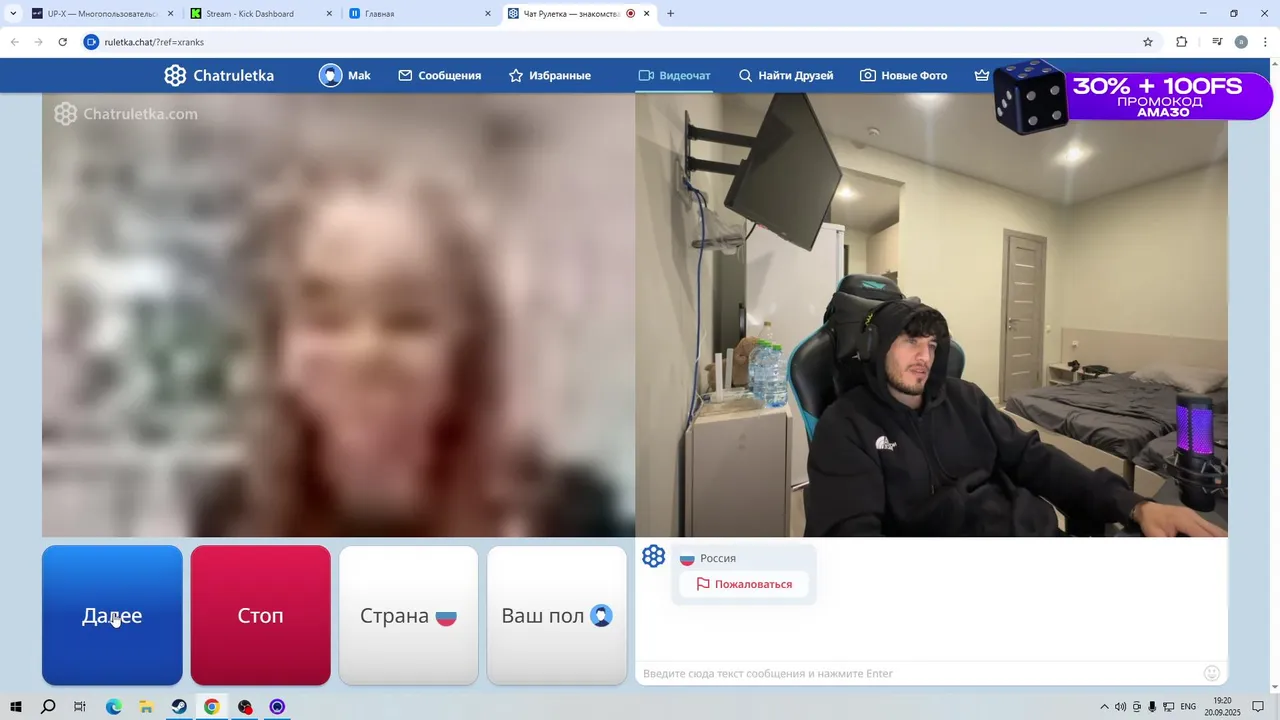Viewport: 1280px width, 720px height.
Task: Click the microphone icon in system tray
Action: [x=1153, y=707]
